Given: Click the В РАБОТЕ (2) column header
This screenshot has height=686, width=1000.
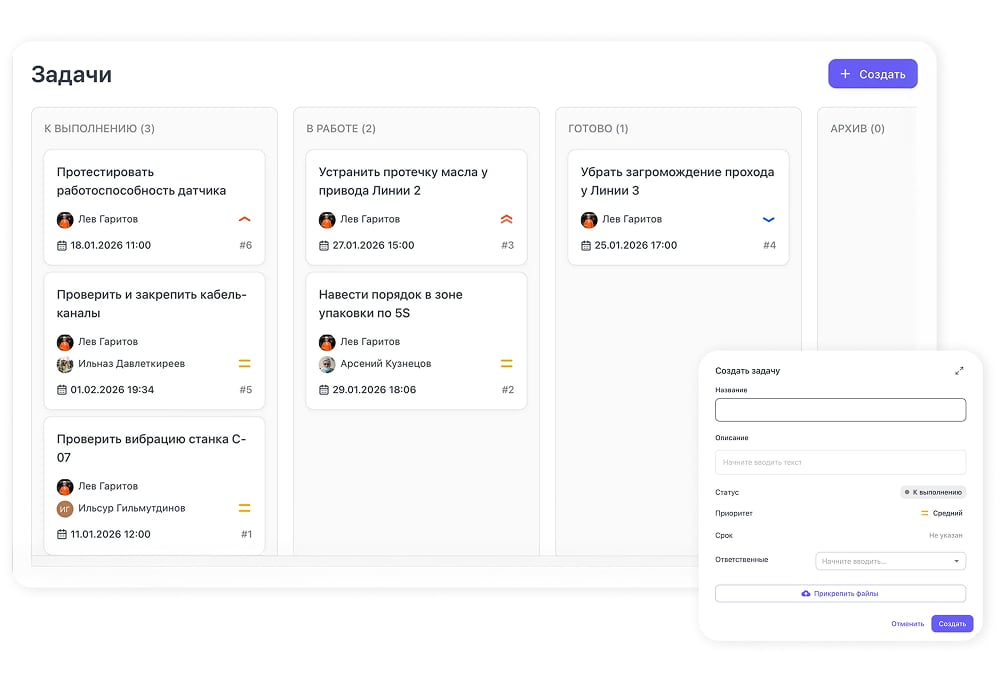Looking at the screenshot, I should click(341, 129).
